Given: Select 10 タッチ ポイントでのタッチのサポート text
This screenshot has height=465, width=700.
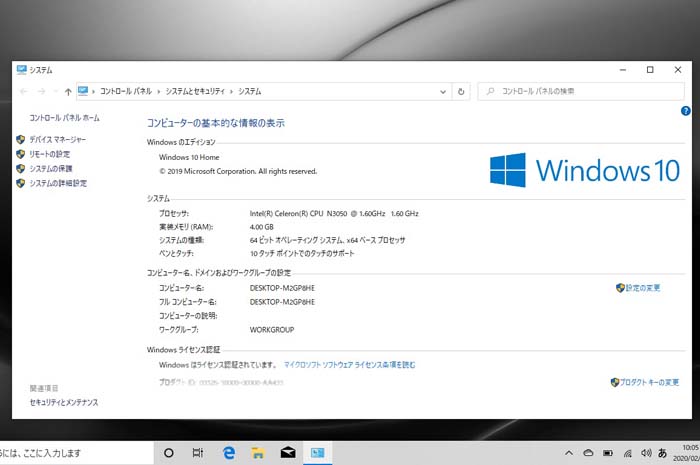Looking at the screenshot, I should [x=302, y=253].
